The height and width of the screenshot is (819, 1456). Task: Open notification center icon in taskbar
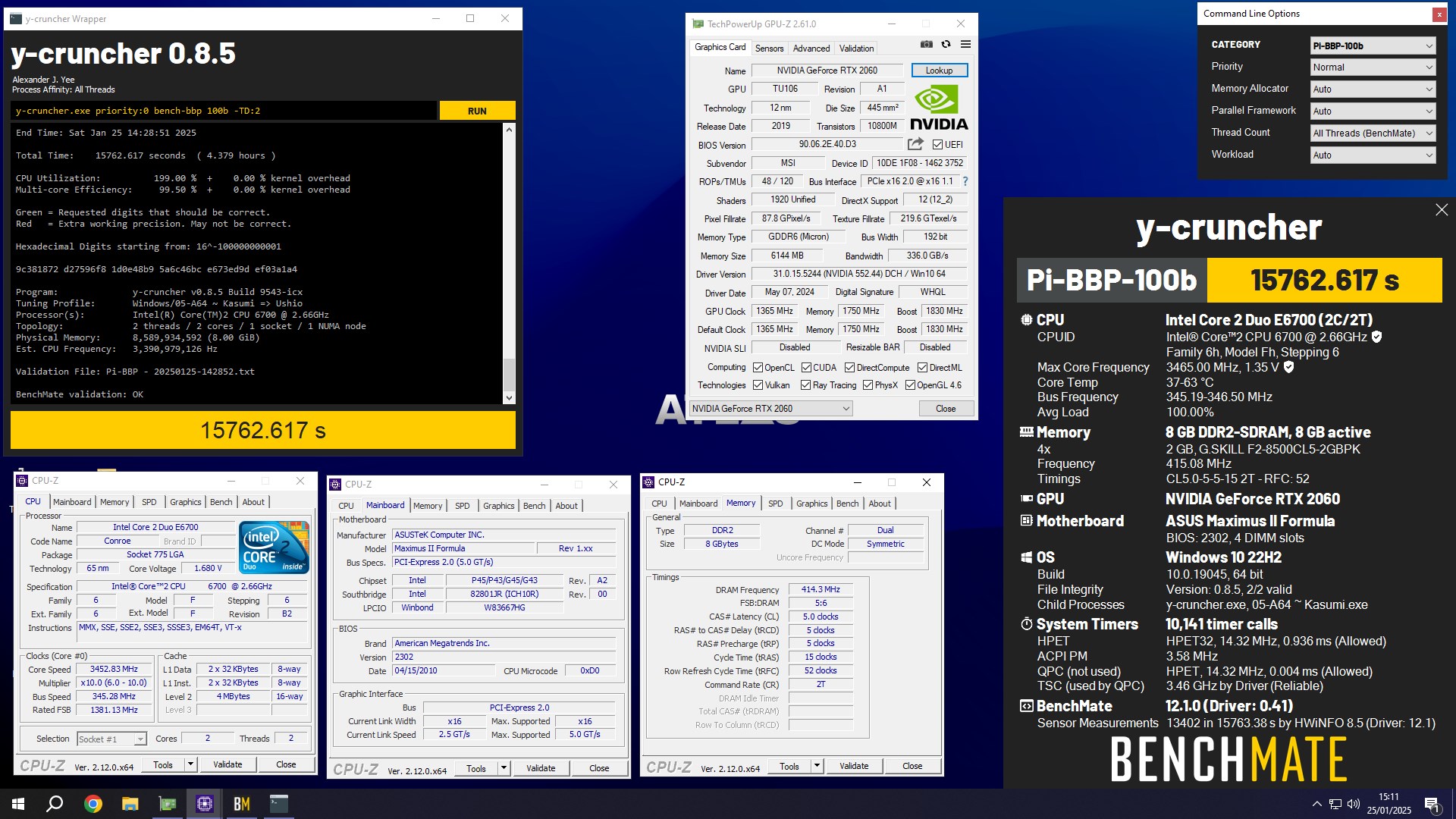click(x=1432, y=804)
